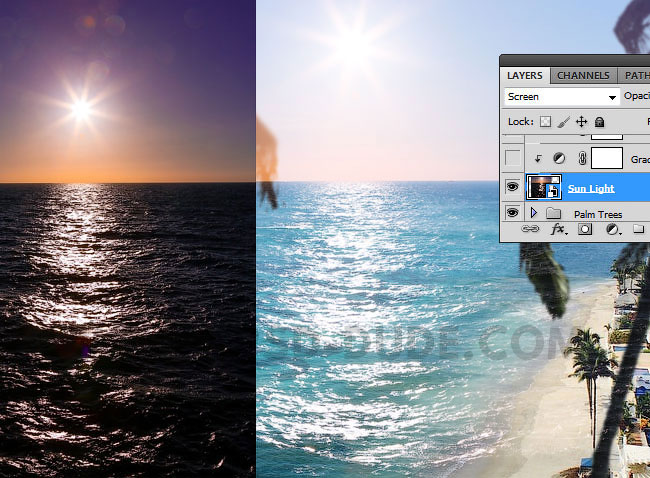
Task: Select the Palm Trees group label
Action: click(597, 214)
